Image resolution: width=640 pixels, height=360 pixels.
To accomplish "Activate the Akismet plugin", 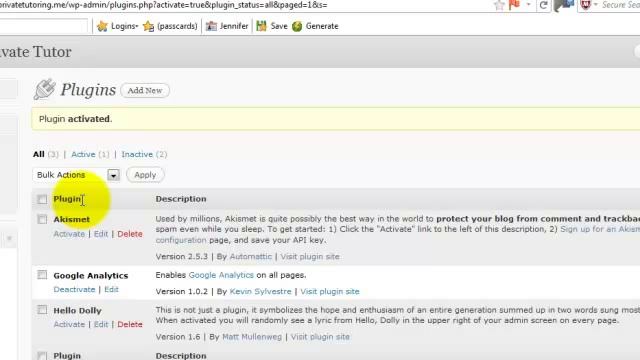I will coord(69,234).
